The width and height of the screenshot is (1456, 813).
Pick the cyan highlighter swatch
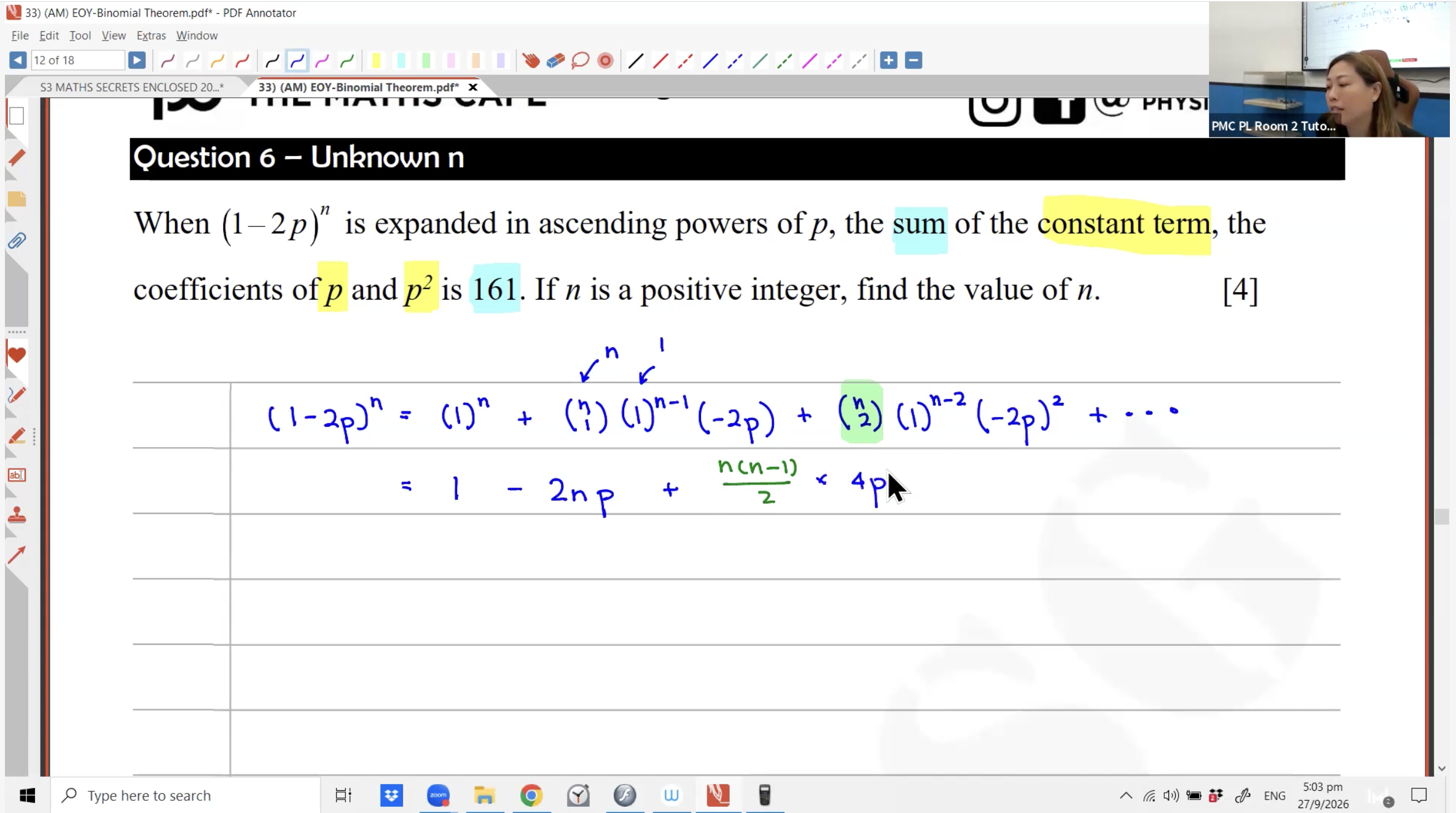(x=401, y=60)
